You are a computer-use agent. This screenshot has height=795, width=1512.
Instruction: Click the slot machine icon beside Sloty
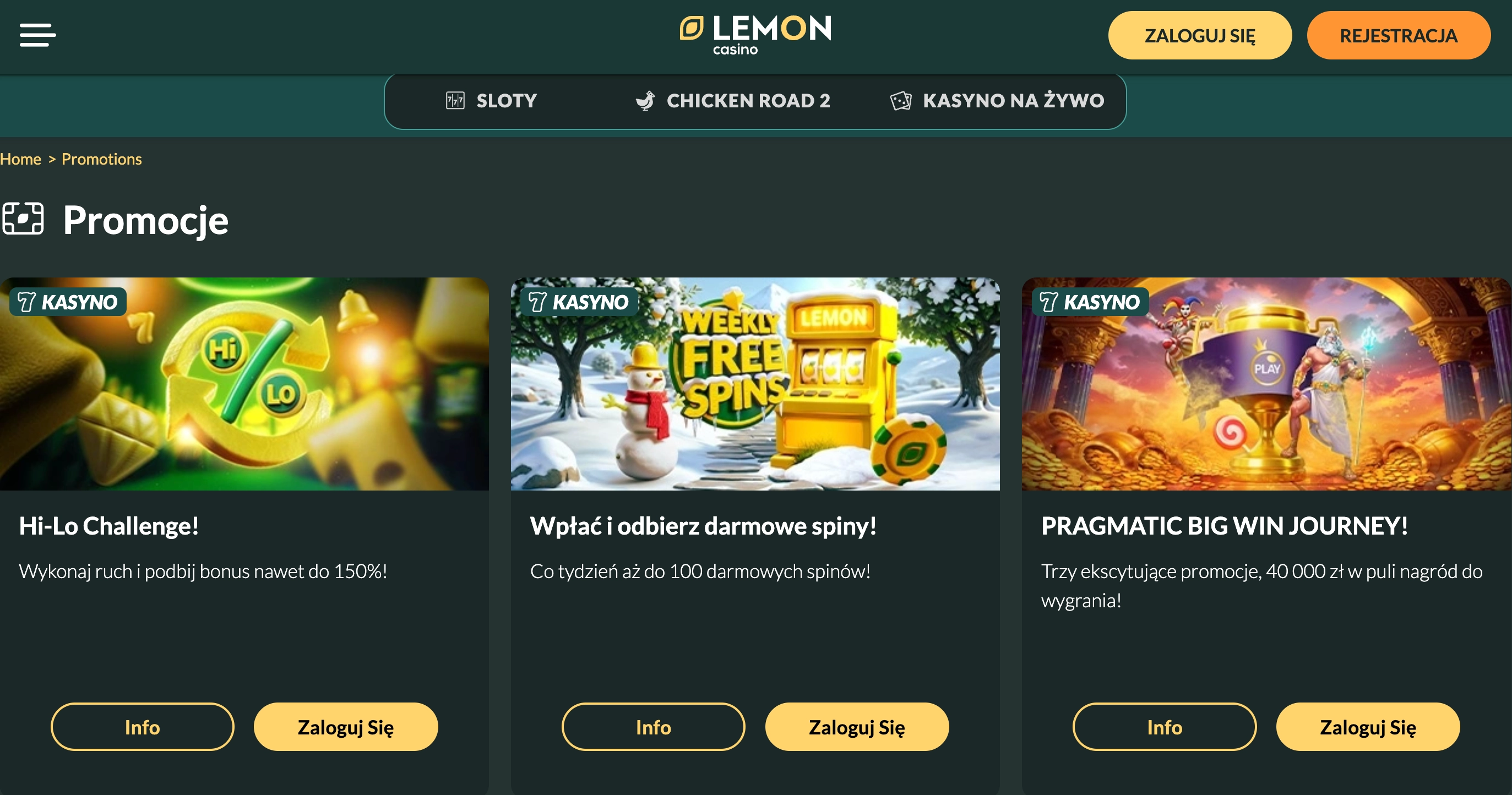[455, 100]
